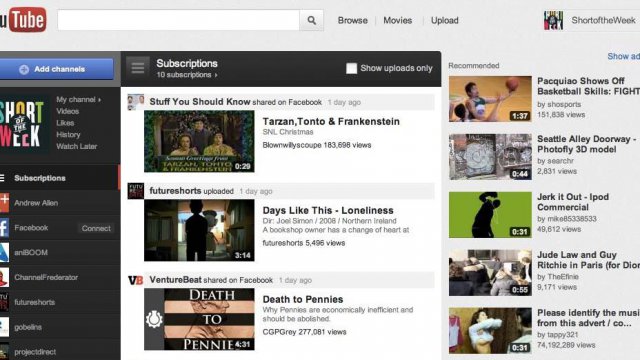Screen dimensions: 640x360
Task: Open Jerk it Out - Ipod Commercial title
Action: coord(573,202)
